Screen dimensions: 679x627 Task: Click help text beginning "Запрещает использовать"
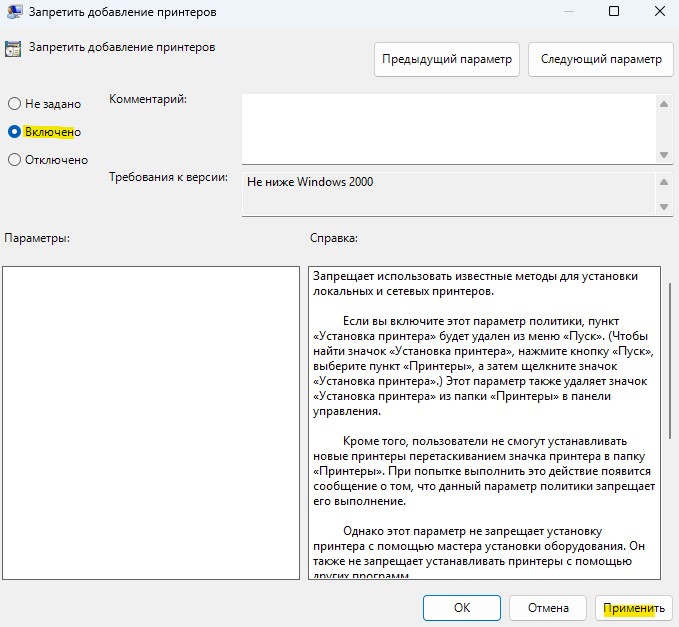(x=475, y=284)
